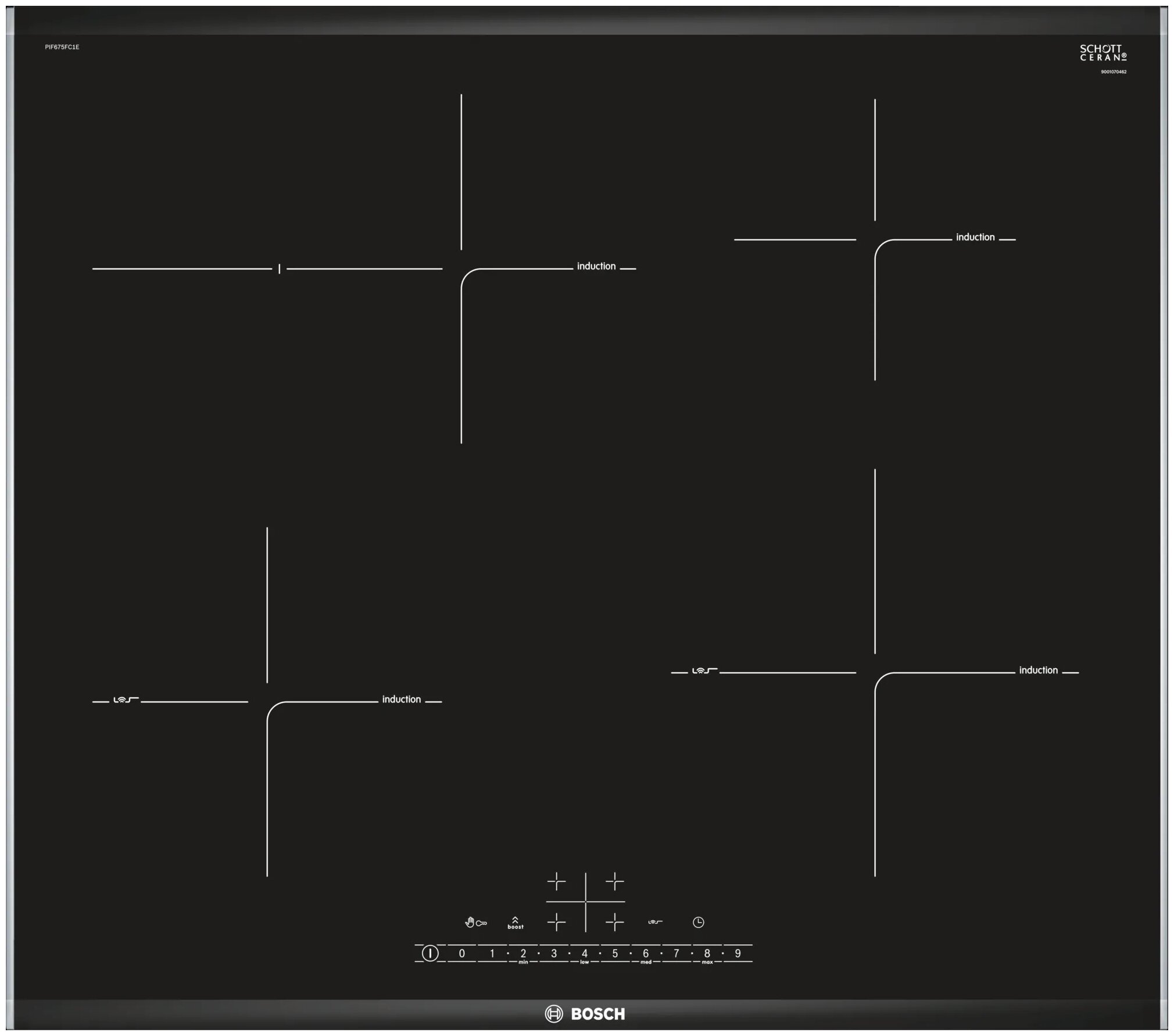Screen dimensions: 1174x1036
Task: Set power level to 6 (med)
Action: (645, 953)
